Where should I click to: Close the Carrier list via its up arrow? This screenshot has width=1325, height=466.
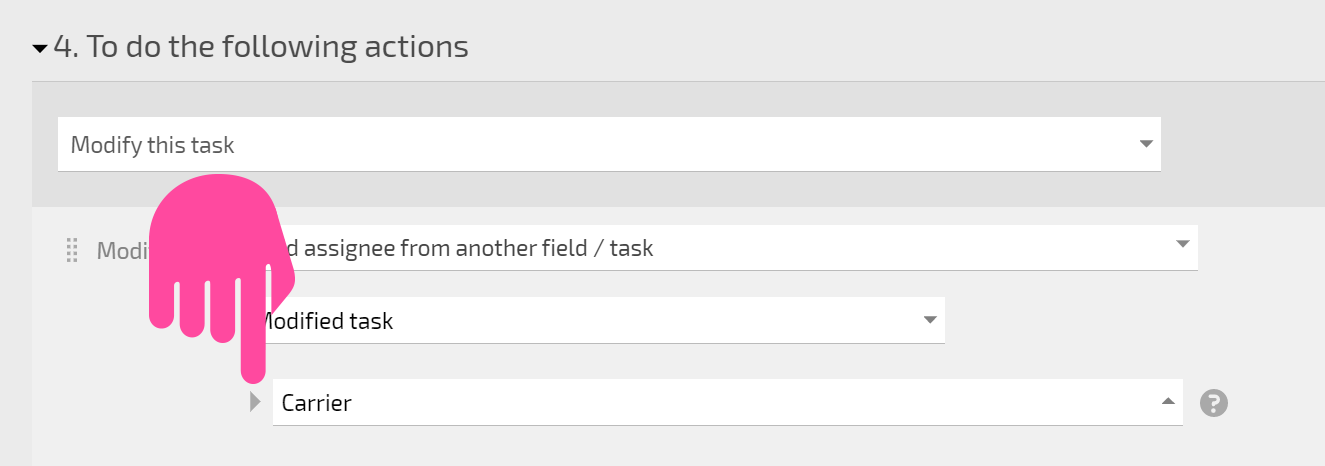point(1167,402)
